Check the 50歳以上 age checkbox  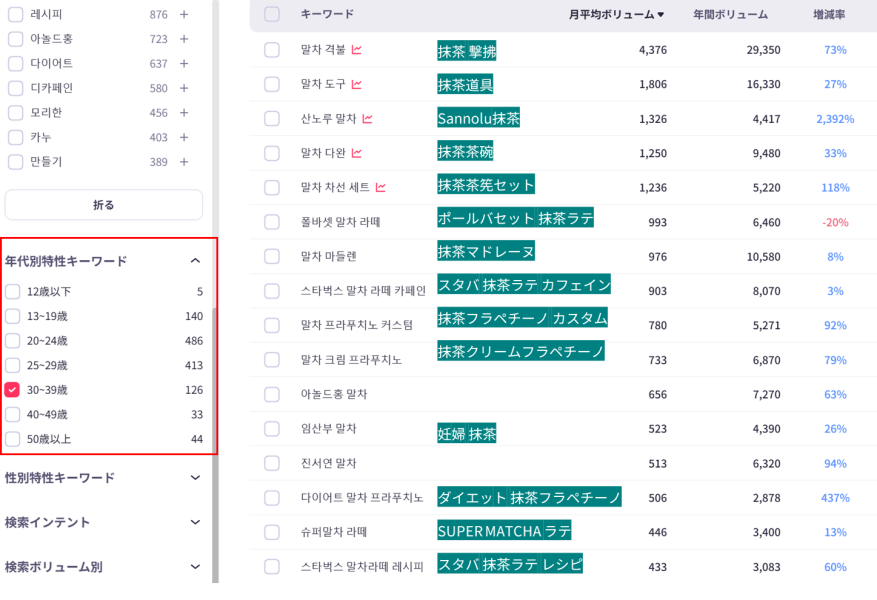click(12, 439)
